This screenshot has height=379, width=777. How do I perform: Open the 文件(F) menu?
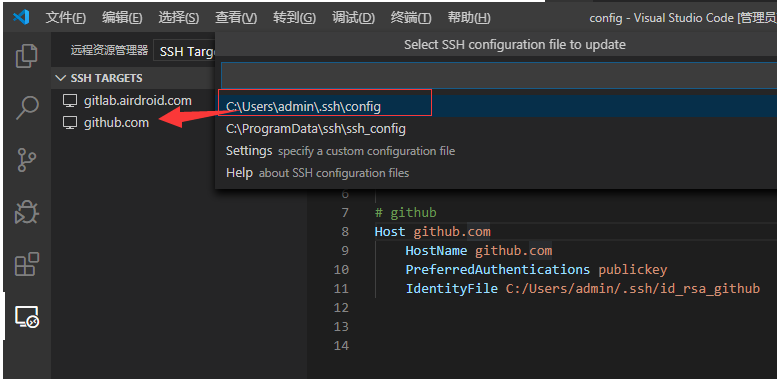coord(65,18)
